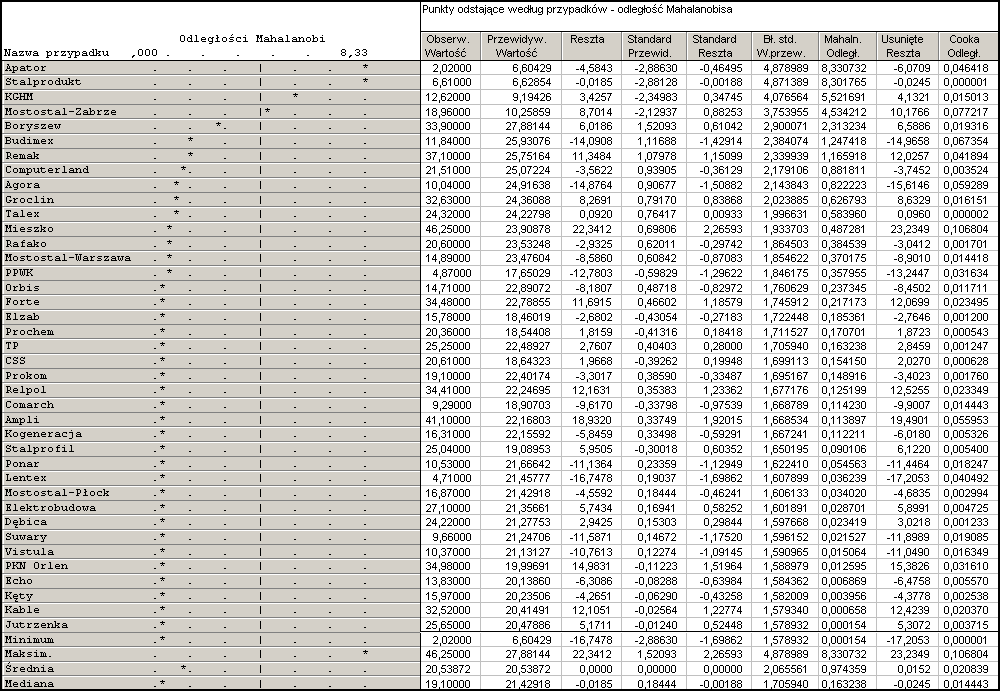Select the Mostostal-Zabrze case name
Image resolution: width=1000 pixels, height=691 pixels.
[x=61, y=112]
